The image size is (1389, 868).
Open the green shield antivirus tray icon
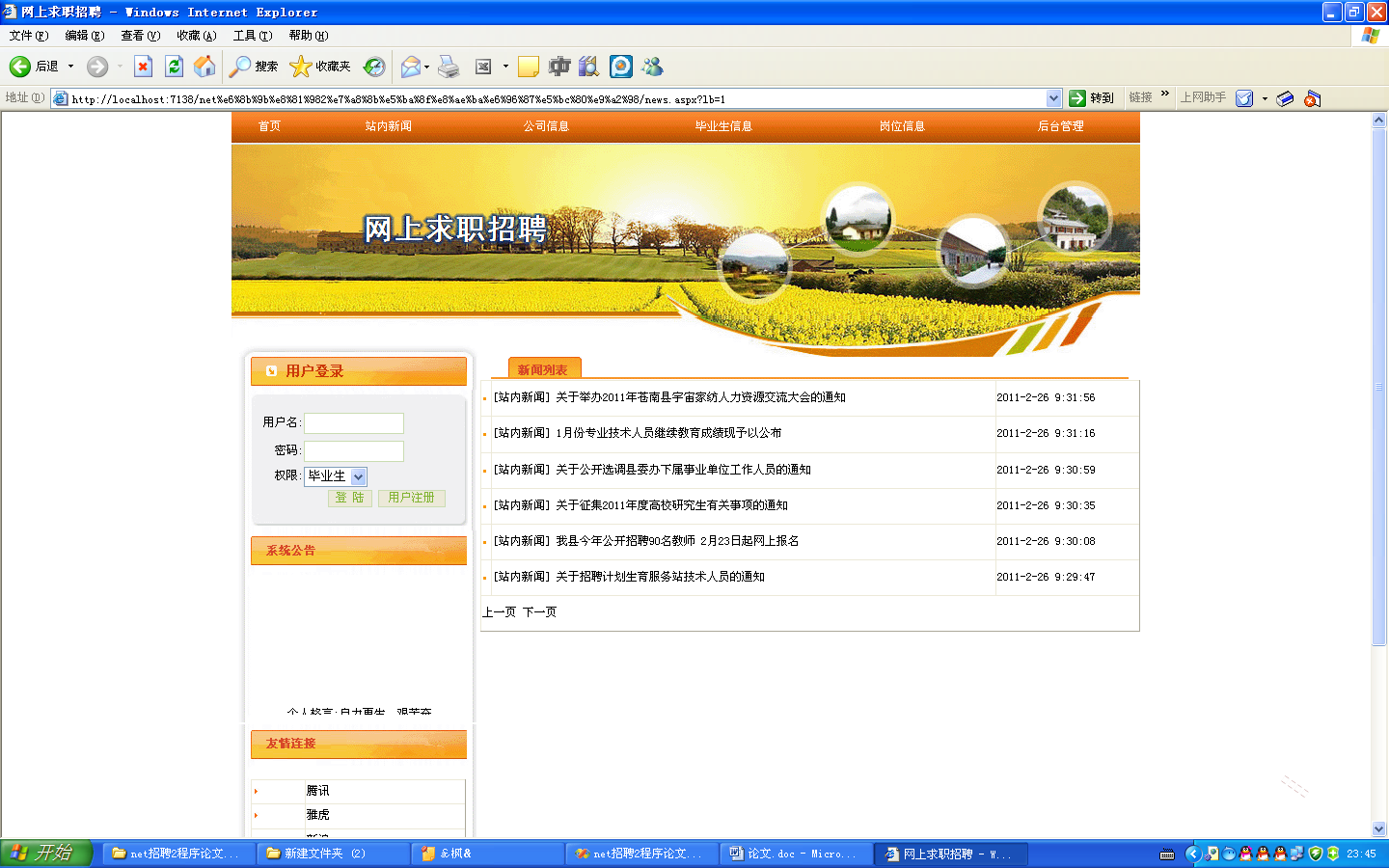pyautogui.click(x=1315, y=854)
